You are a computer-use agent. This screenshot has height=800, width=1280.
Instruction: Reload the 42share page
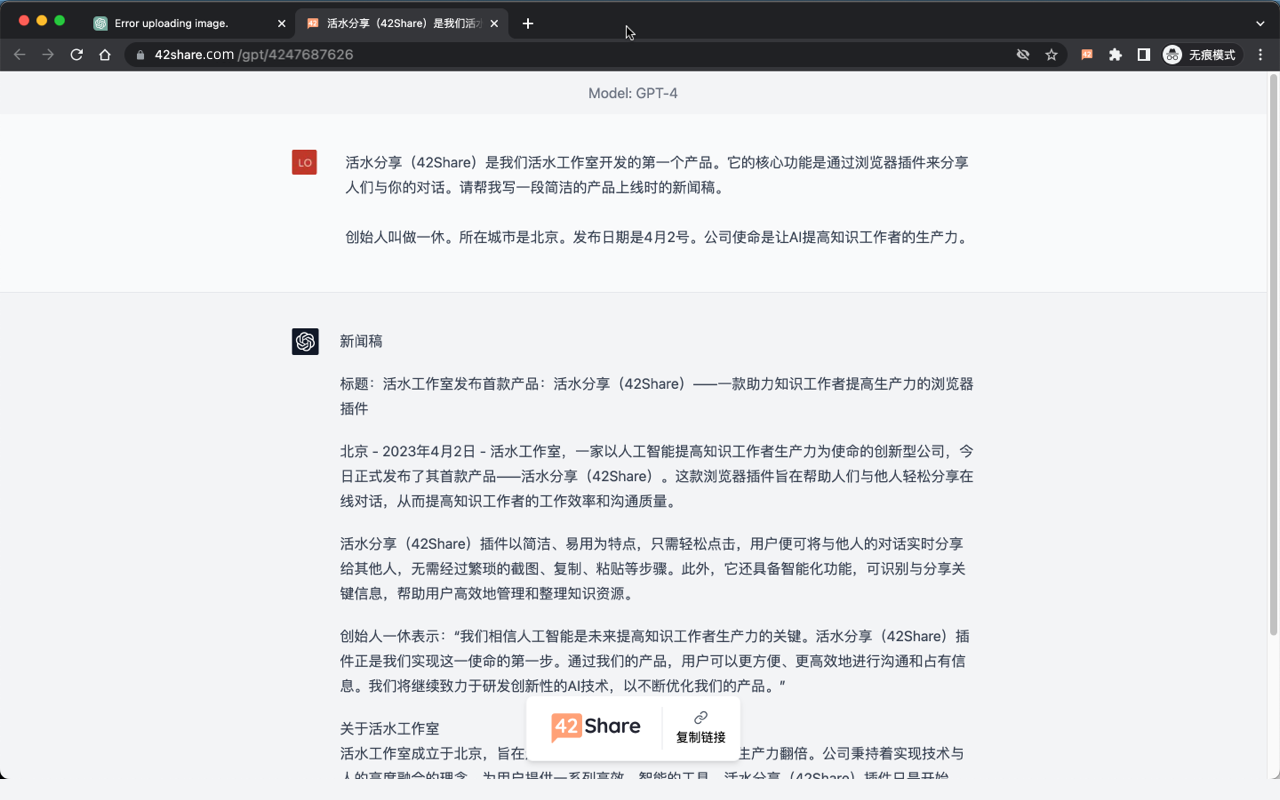click(77, 55)
